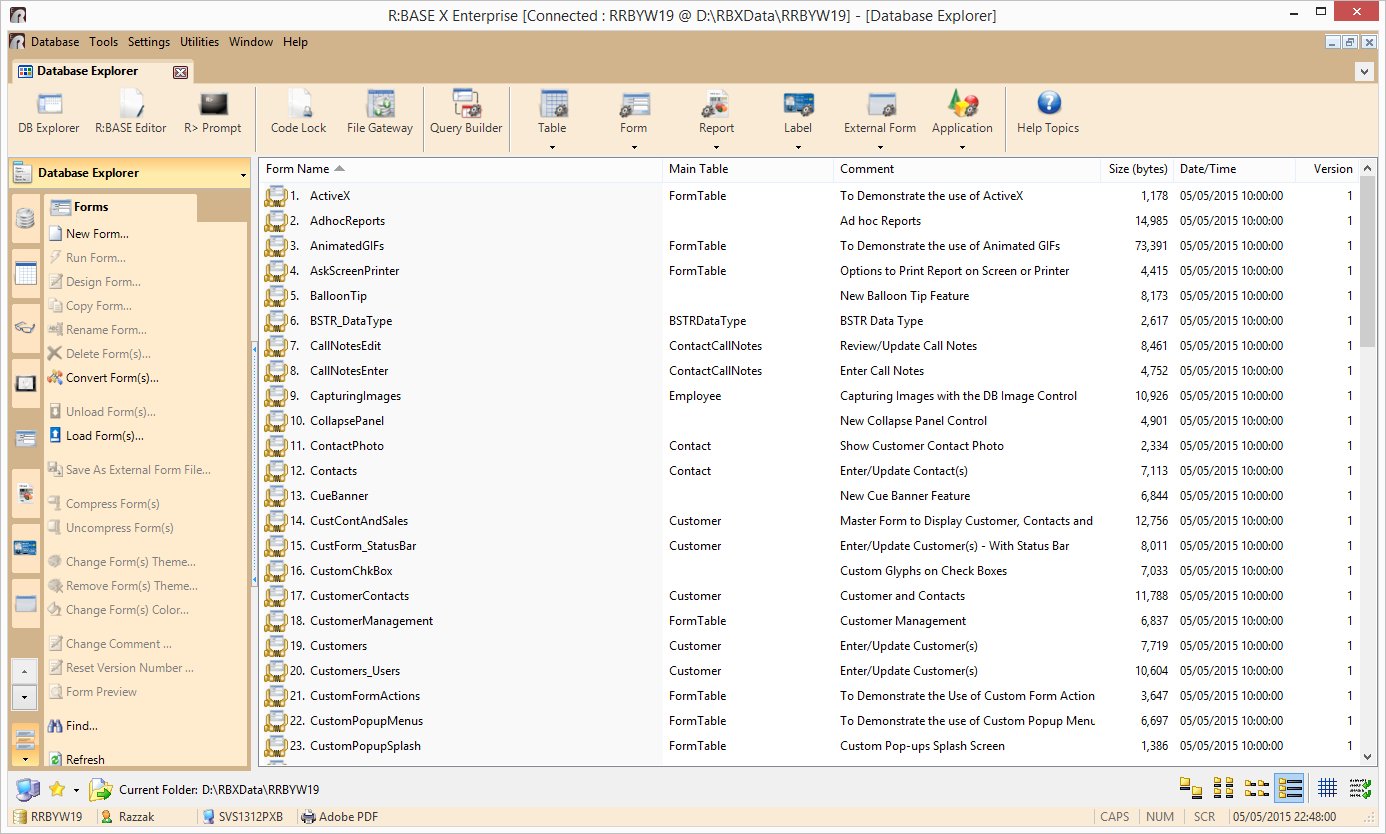Click the favorites star icon in bottom bar

click(56, 789)
